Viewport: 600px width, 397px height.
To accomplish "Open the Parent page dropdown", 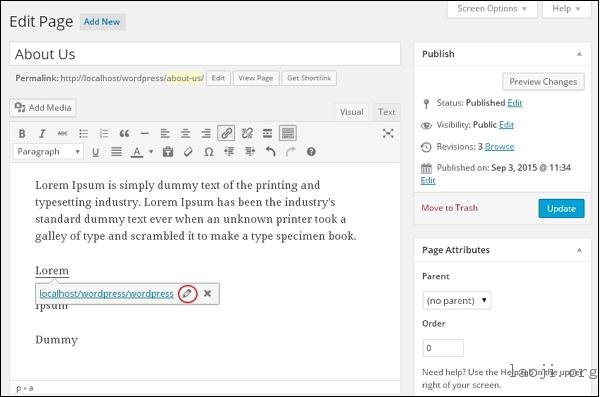I will click(x=457, y=301).
